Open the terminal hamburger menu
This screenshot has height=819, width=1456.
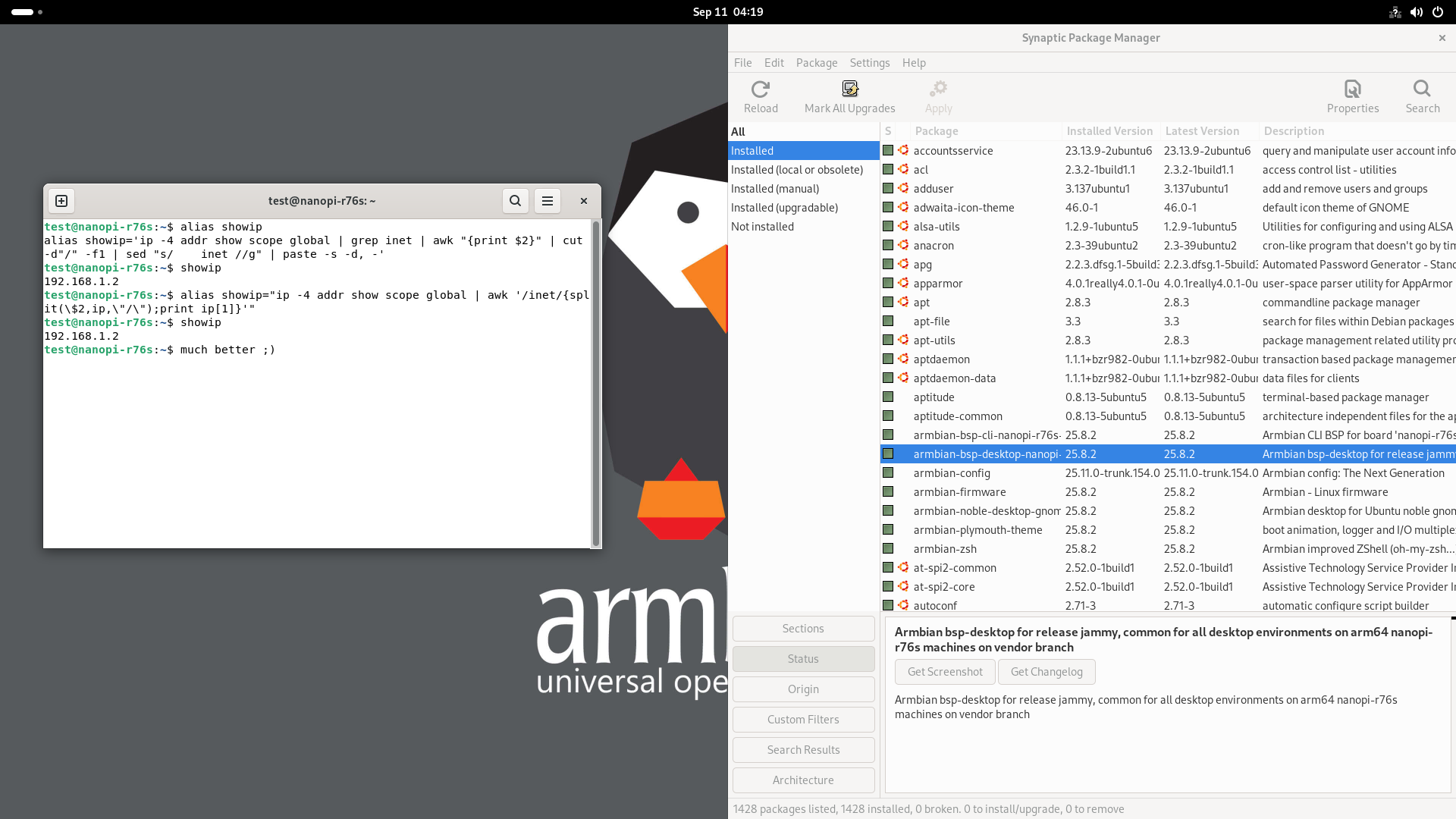click(548, 201)
